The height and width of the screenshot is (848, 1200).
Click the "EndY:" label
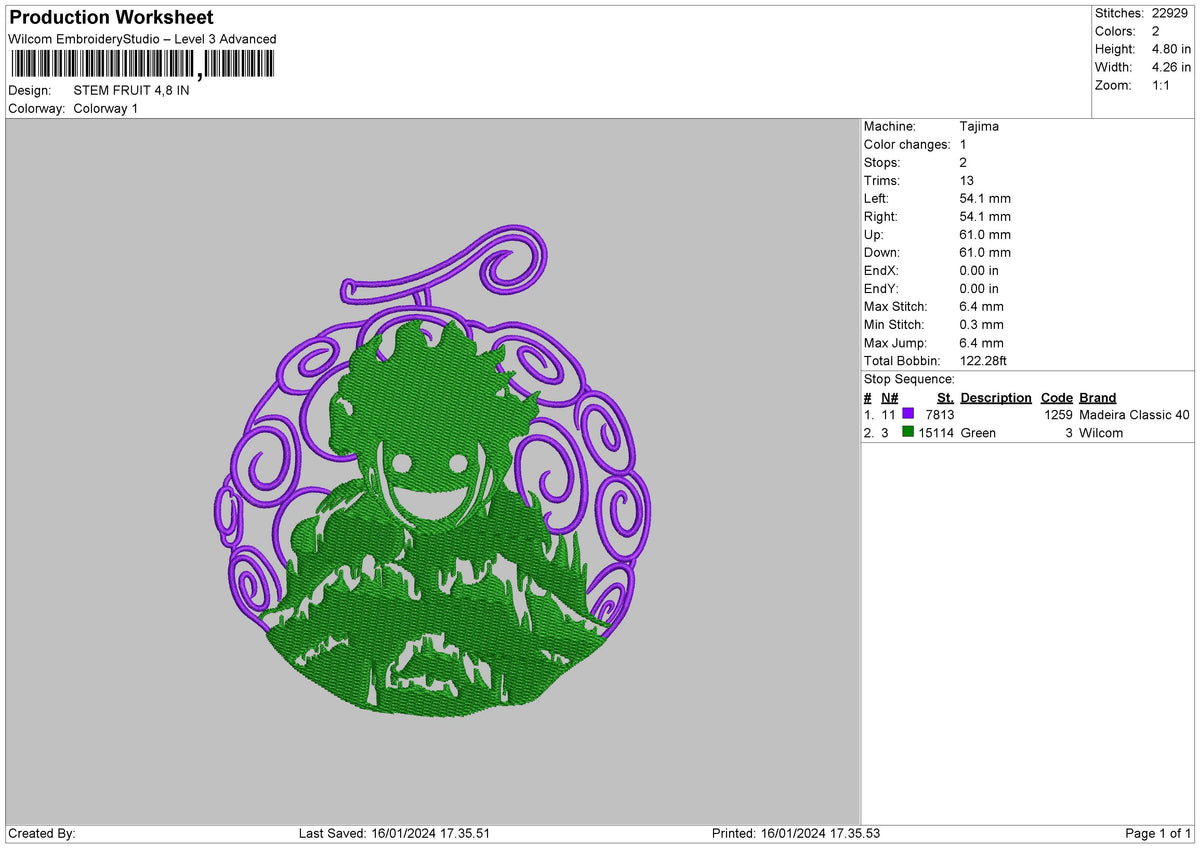coord(882,288)
